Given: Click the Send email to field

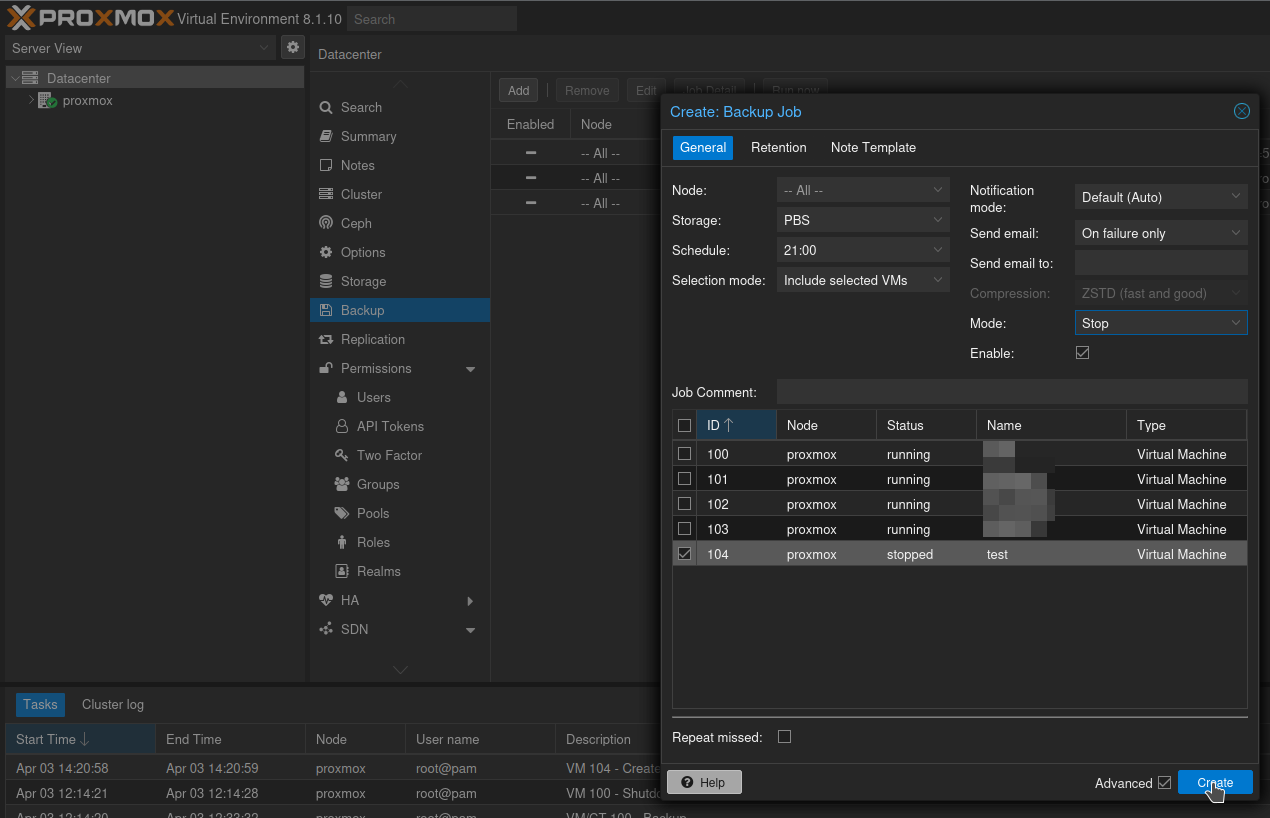Looking at the screenshot, I should pos(1161,263).
